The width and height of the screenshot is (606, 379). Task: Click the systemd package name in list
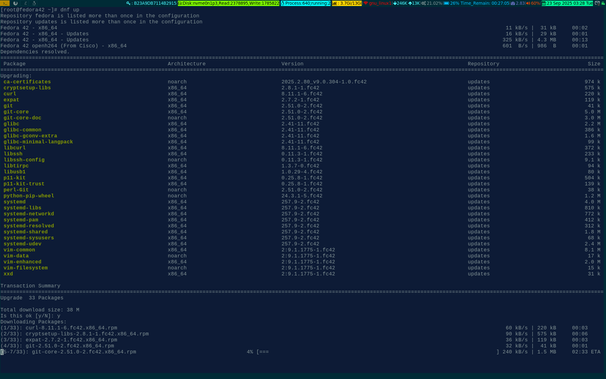(x=15, y=202)
